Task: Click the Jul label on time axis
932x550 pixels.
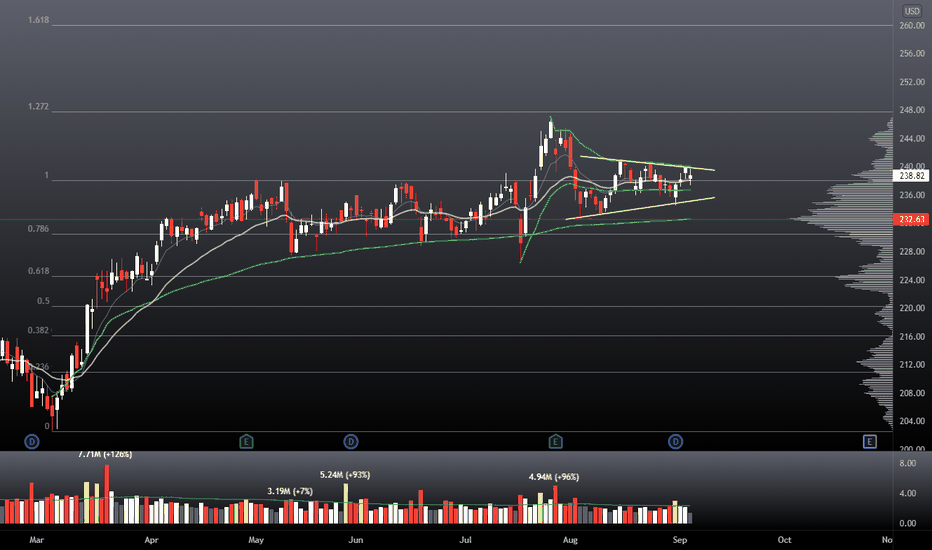Action: [465, 540]
